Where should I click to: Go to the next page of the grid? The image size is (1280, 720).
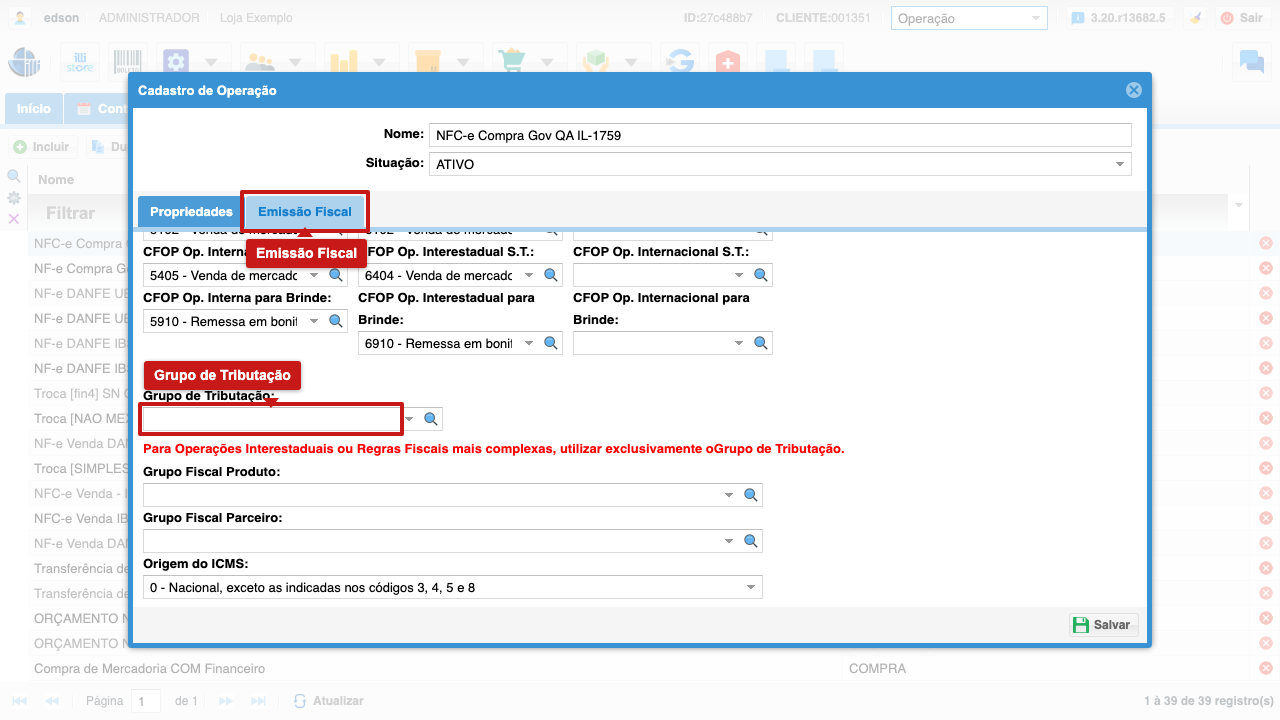[x=226, y=701]
